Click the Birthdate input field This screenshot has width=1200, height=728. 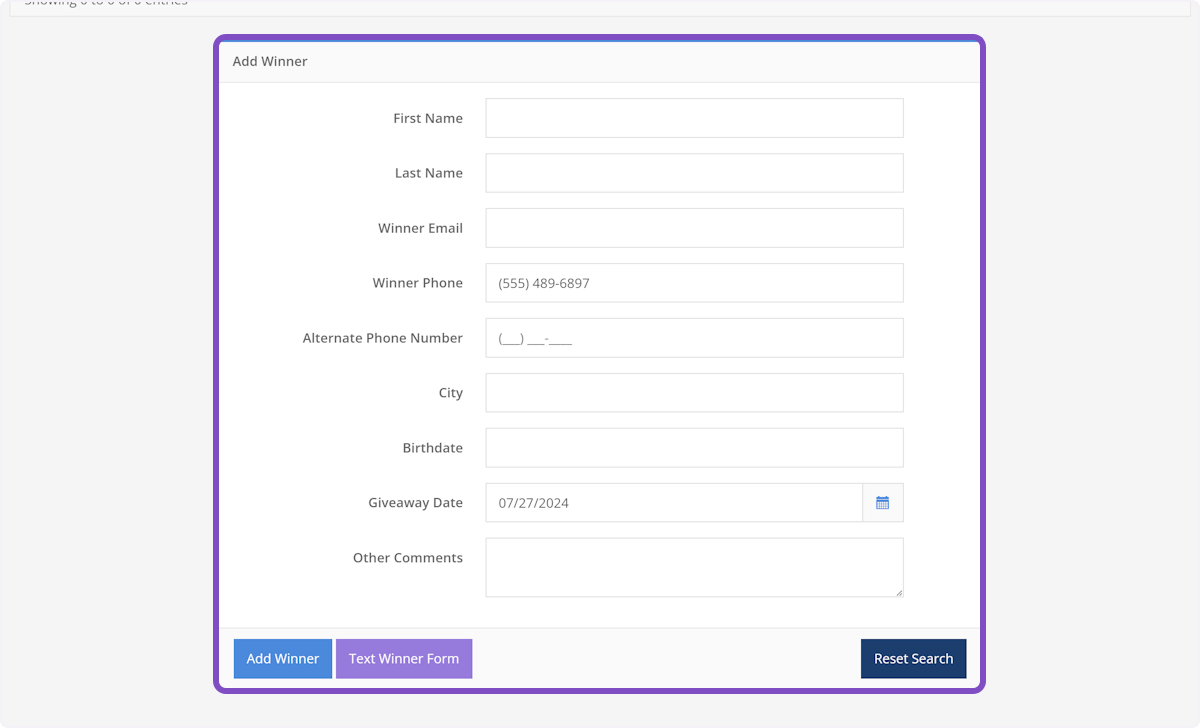coord(694,447)
